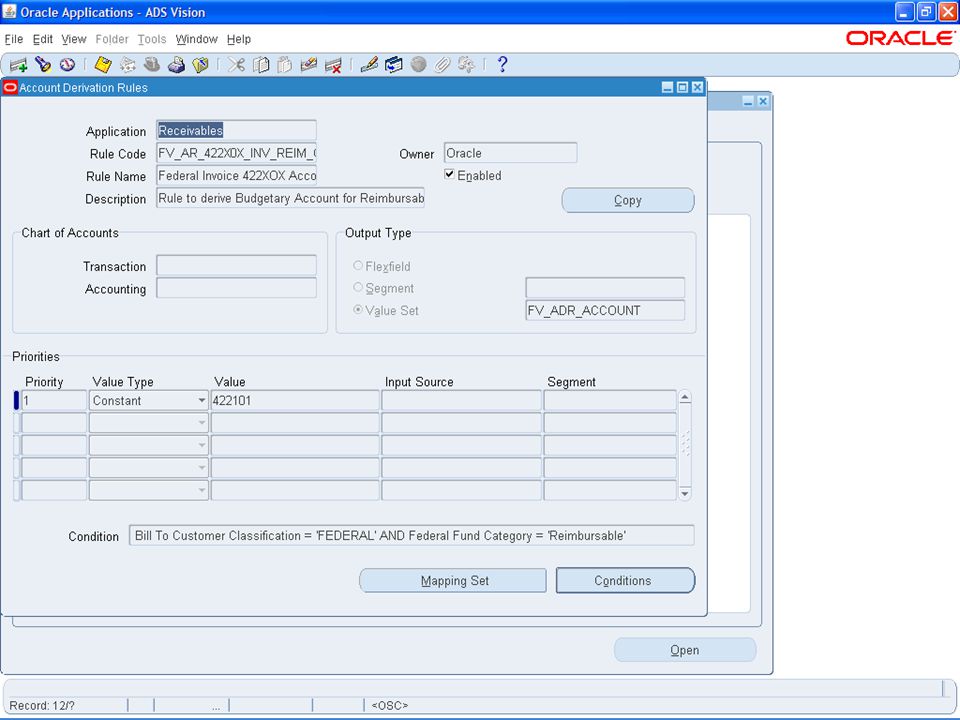Open Value Type dropdown in third priority row

[x=201, y=445]
